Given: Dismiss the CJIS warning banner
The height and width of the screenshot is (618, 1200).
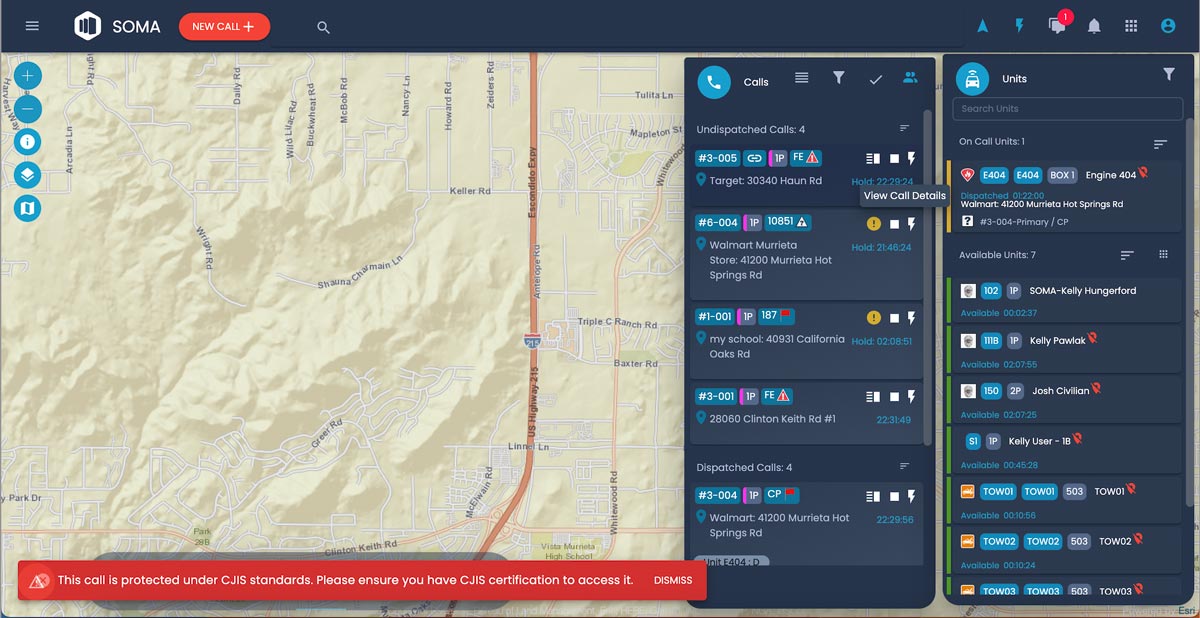Looking at the screenshot, I should (x=673, y=581).
